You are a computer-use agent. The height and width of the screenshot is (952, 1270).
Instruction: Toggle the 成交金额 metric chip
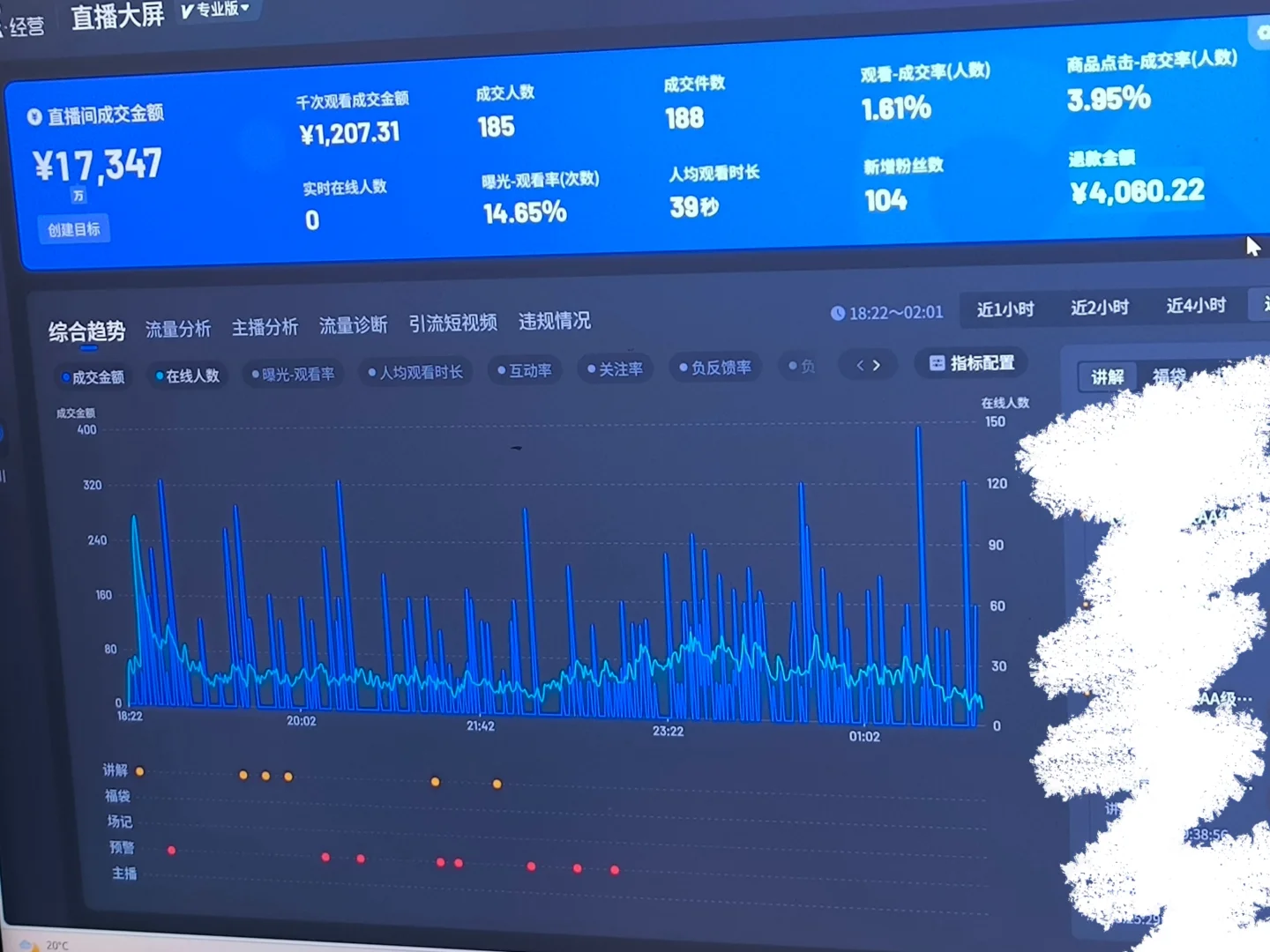(x=93, y=377)
